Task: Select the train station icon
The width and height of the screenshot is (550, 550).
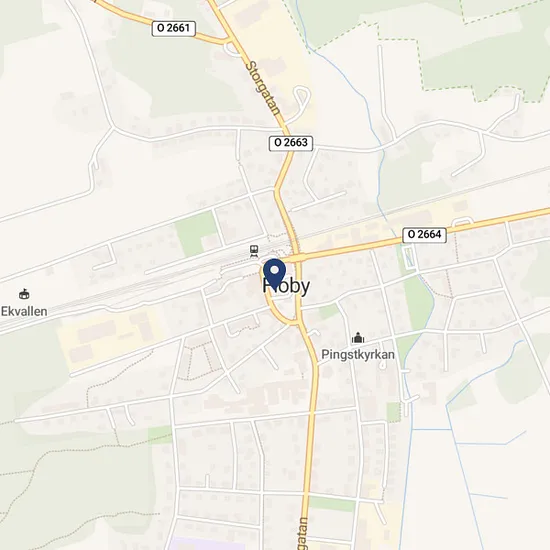Action: click(254, 251)
